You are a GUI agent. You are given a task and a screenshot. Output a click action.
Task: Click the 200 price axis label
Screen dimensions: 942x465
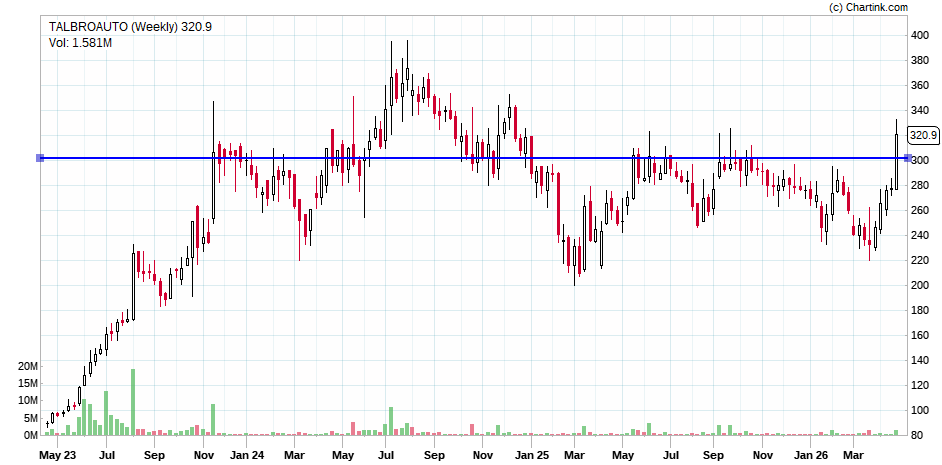919,285
